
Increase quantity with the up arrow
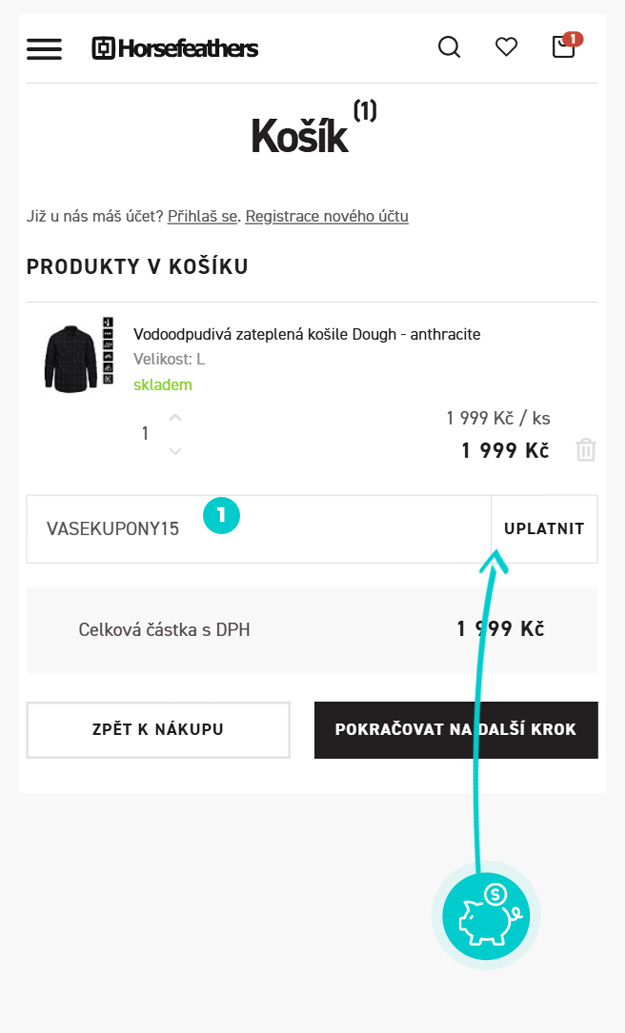(175, 417)
